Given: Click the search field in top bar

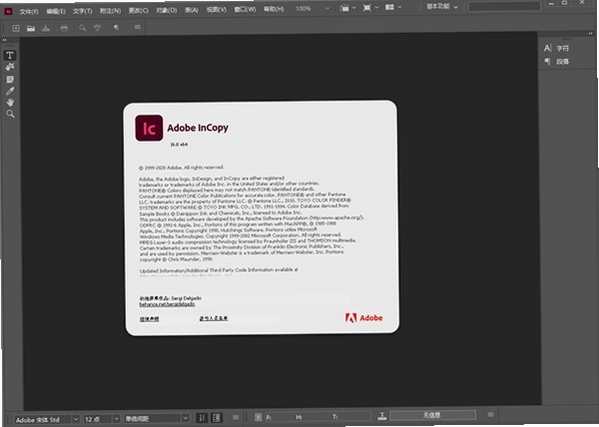Looking at the screenshot, I should pyautogui.click(x=504, y=6).
